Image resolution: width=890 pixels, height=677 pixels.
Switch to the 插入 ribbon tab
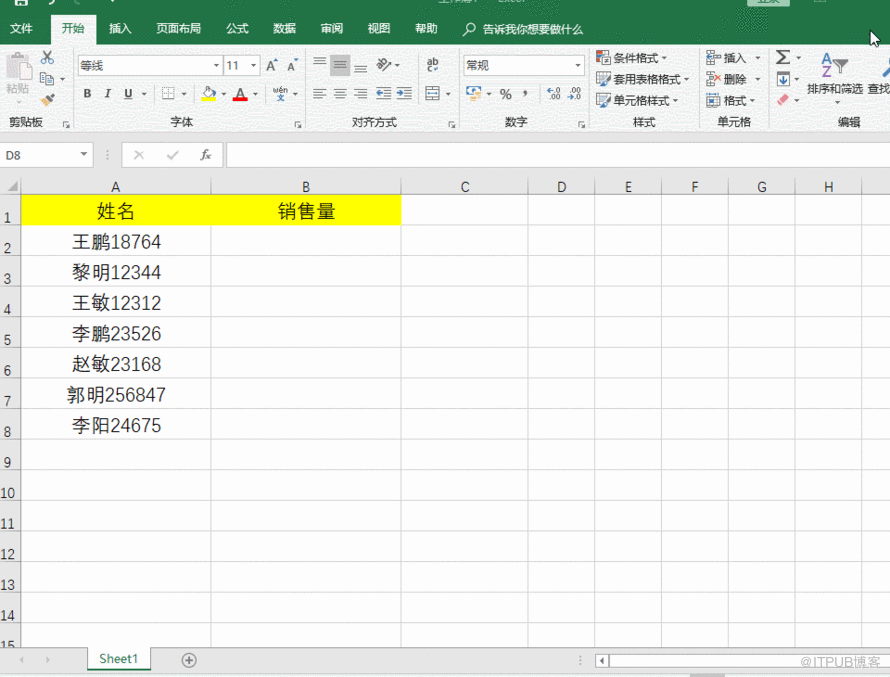pos(120,29)
